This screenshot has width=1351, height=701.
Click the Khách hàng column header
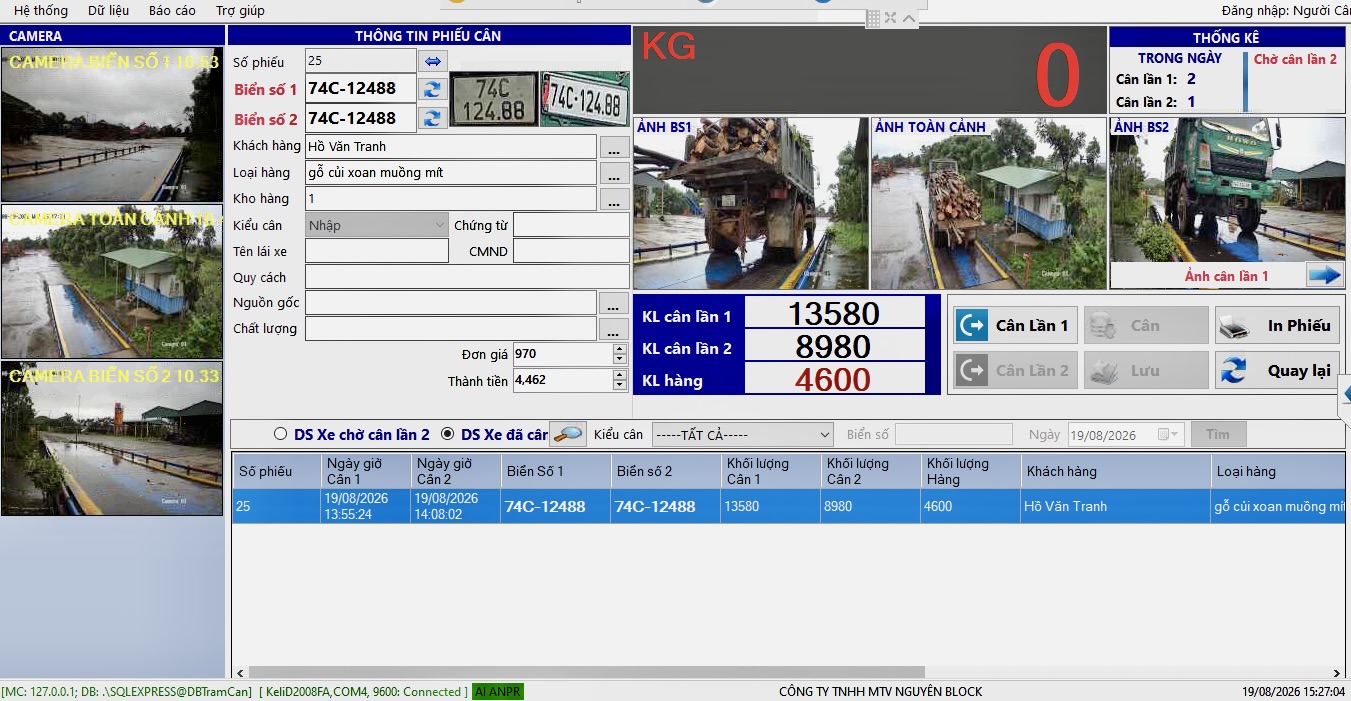pyautogui.click(x=1115, y=471)
